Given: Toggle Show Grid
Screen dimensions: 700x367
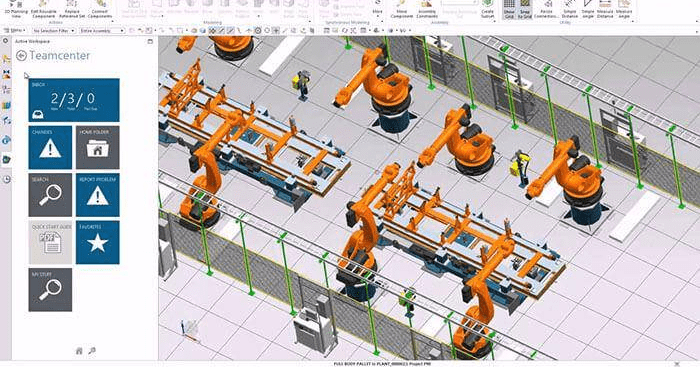Looking at the screenshot, I should point(509,9).
